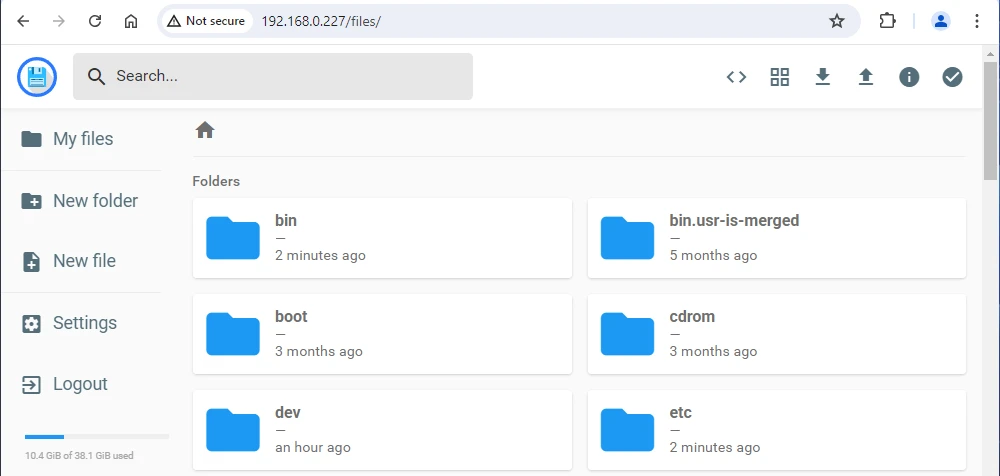Click the home breadcrumb icon
Screen dimensions: 1000x476
(205, 130)
